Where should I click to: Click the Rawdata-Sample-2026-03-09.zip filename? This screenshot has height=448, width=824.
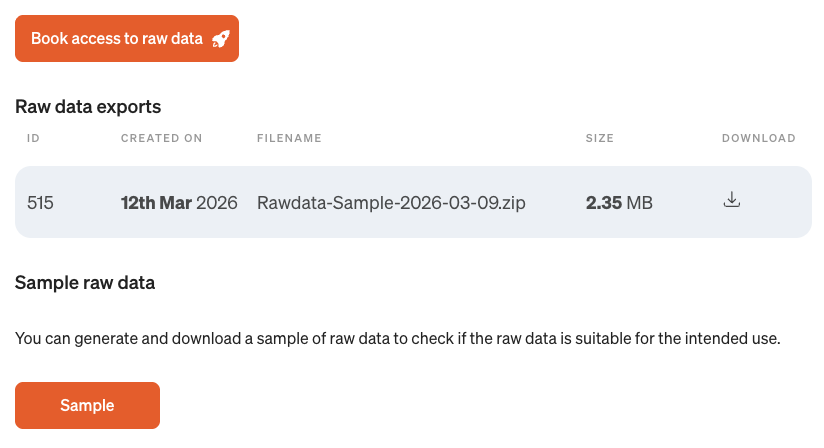(391, 202)
